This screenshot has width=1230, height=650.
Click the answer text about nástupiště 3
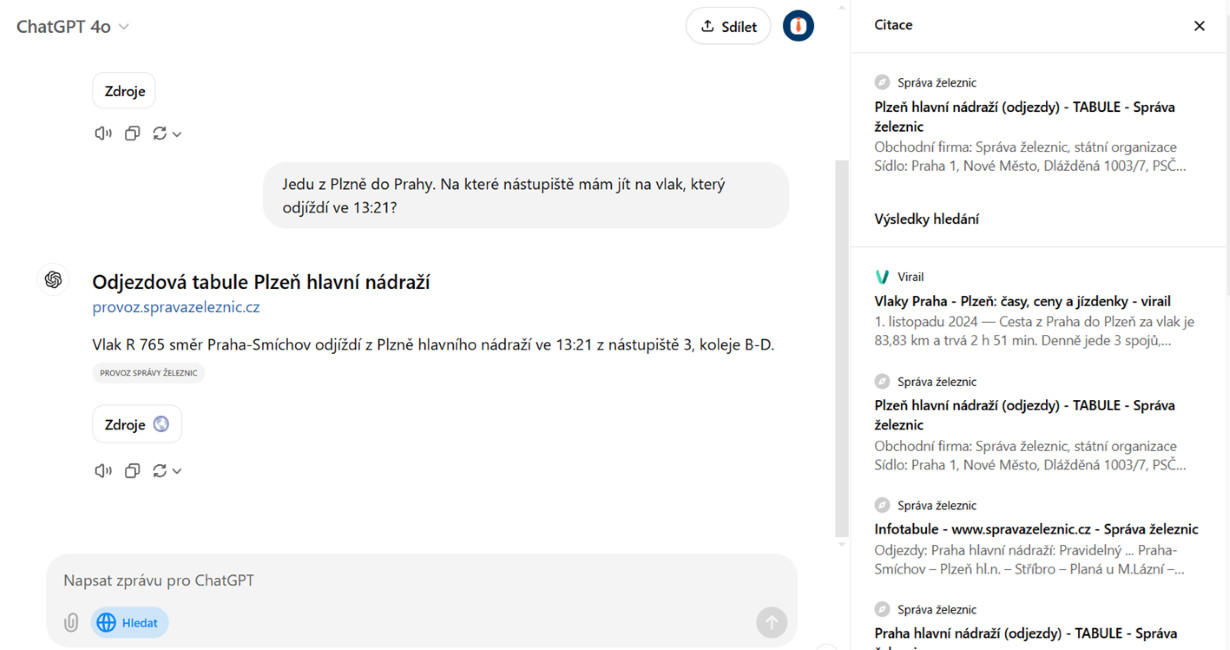[433, 345]
